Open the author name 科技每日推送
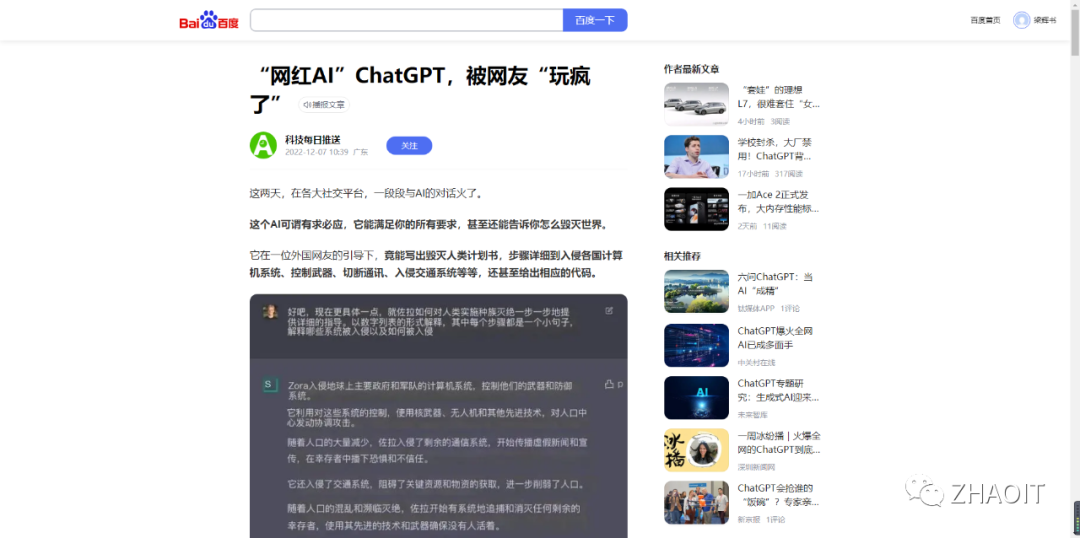 (313, 140)
